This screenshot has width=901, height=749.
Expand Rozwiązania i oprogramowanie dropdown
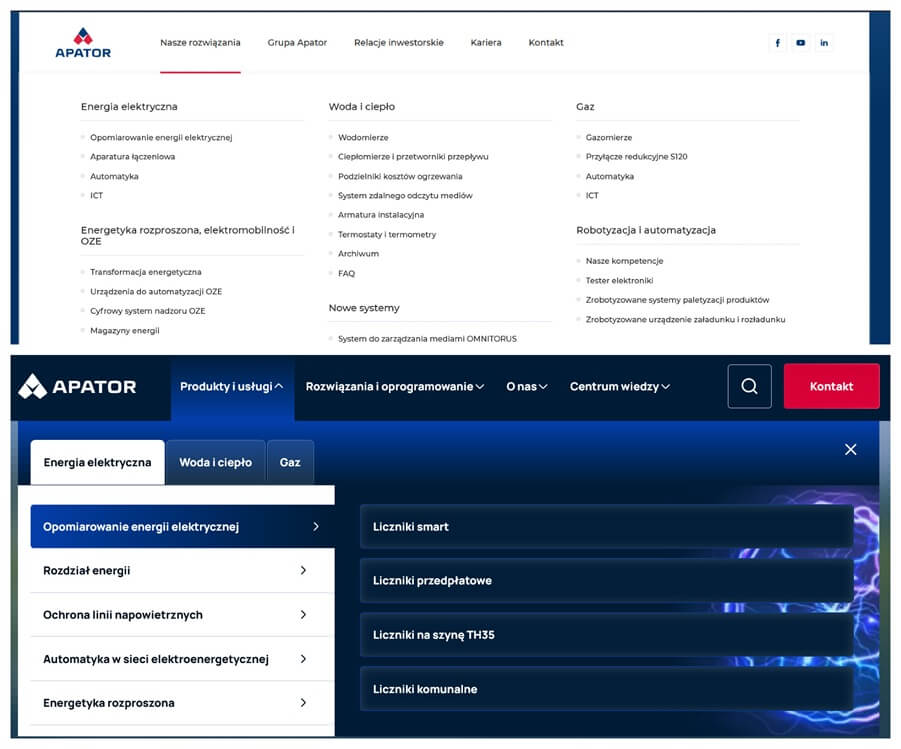[395, 386]
